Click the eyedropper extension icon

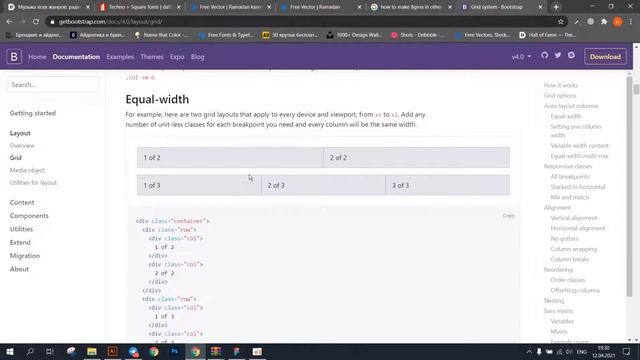(x=577, y=22)
